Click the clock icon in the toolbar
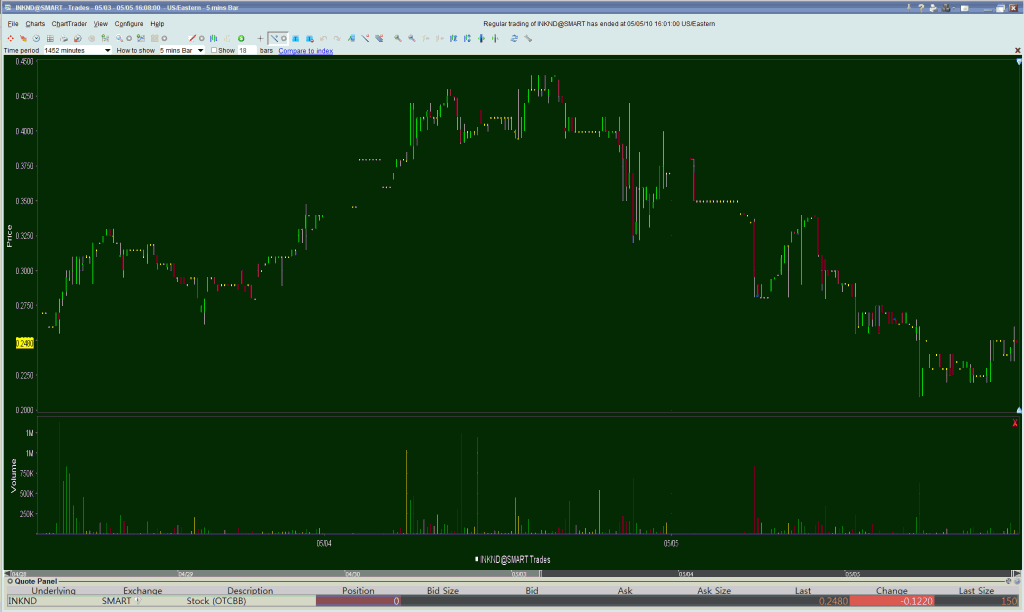 point(36,38)
